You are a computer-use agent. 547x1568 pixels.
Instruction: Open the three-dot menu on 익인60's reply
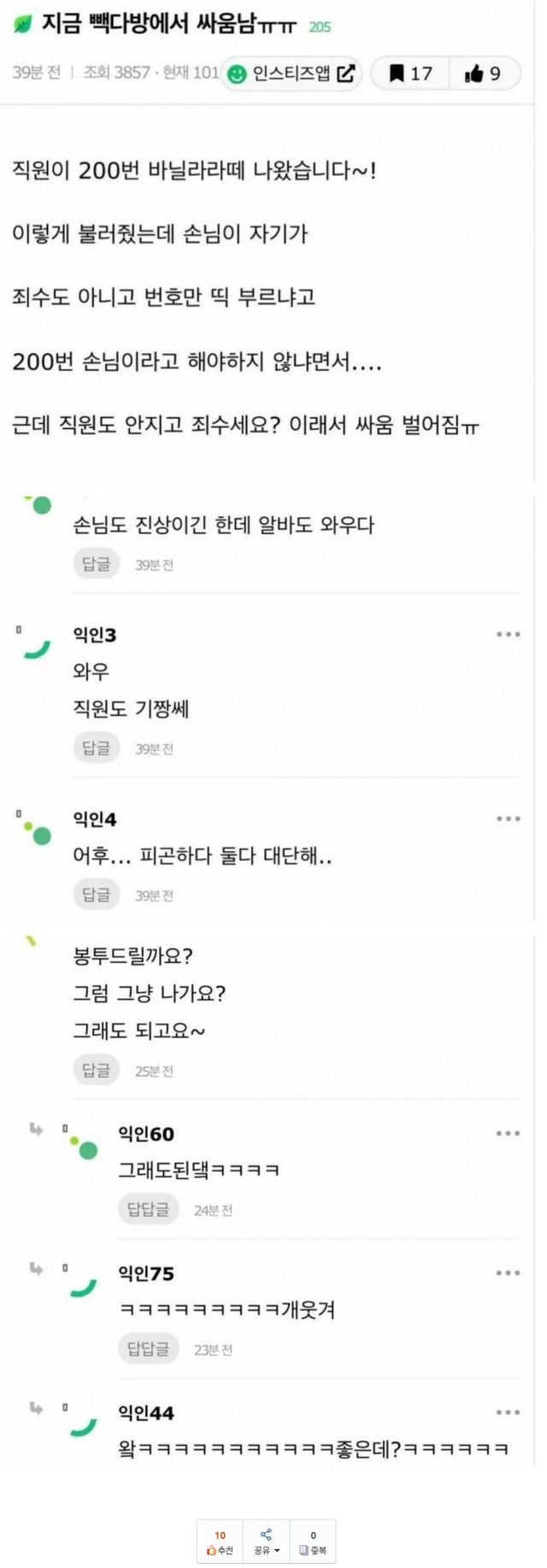pos(508,1133)
